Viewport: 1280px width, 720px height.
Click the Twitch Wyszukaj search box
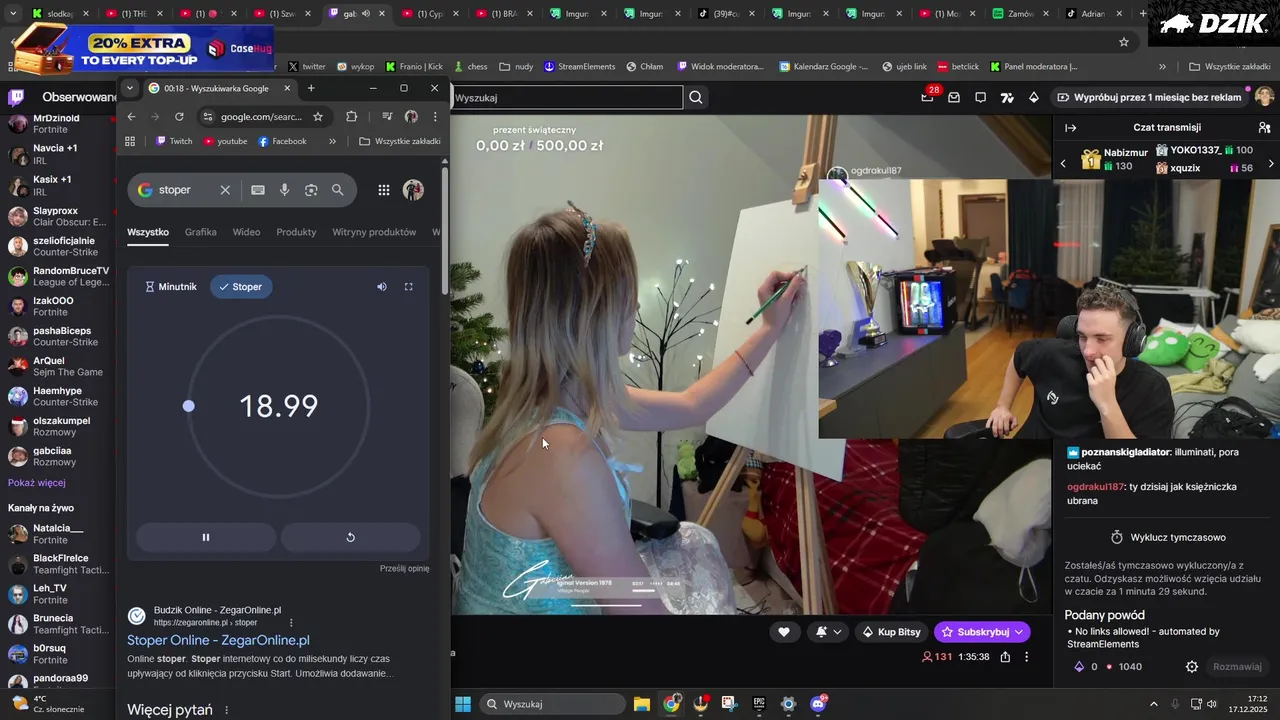[568, 97]
